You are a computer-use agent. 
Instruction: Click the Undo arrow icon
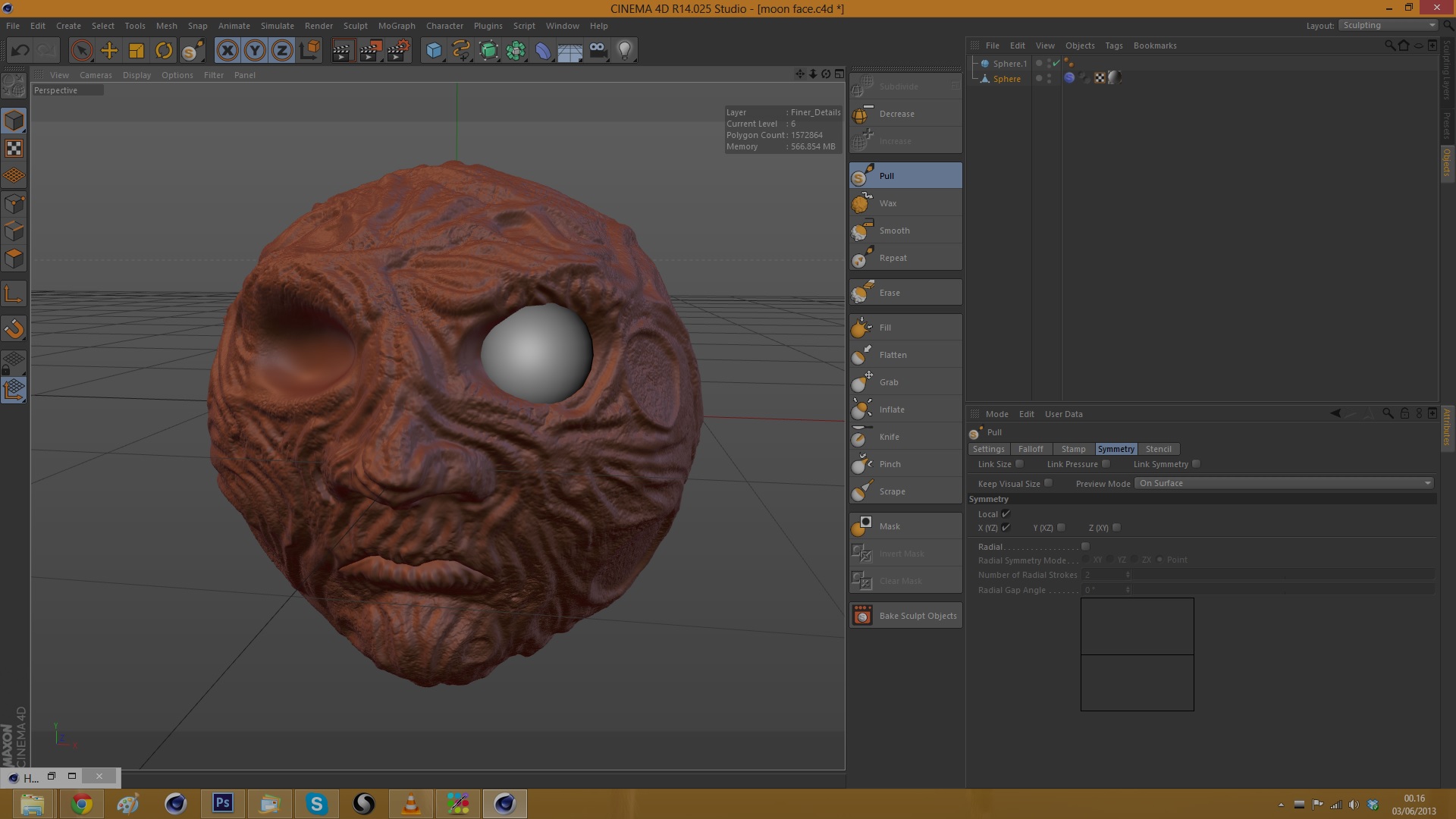[20, 51]
